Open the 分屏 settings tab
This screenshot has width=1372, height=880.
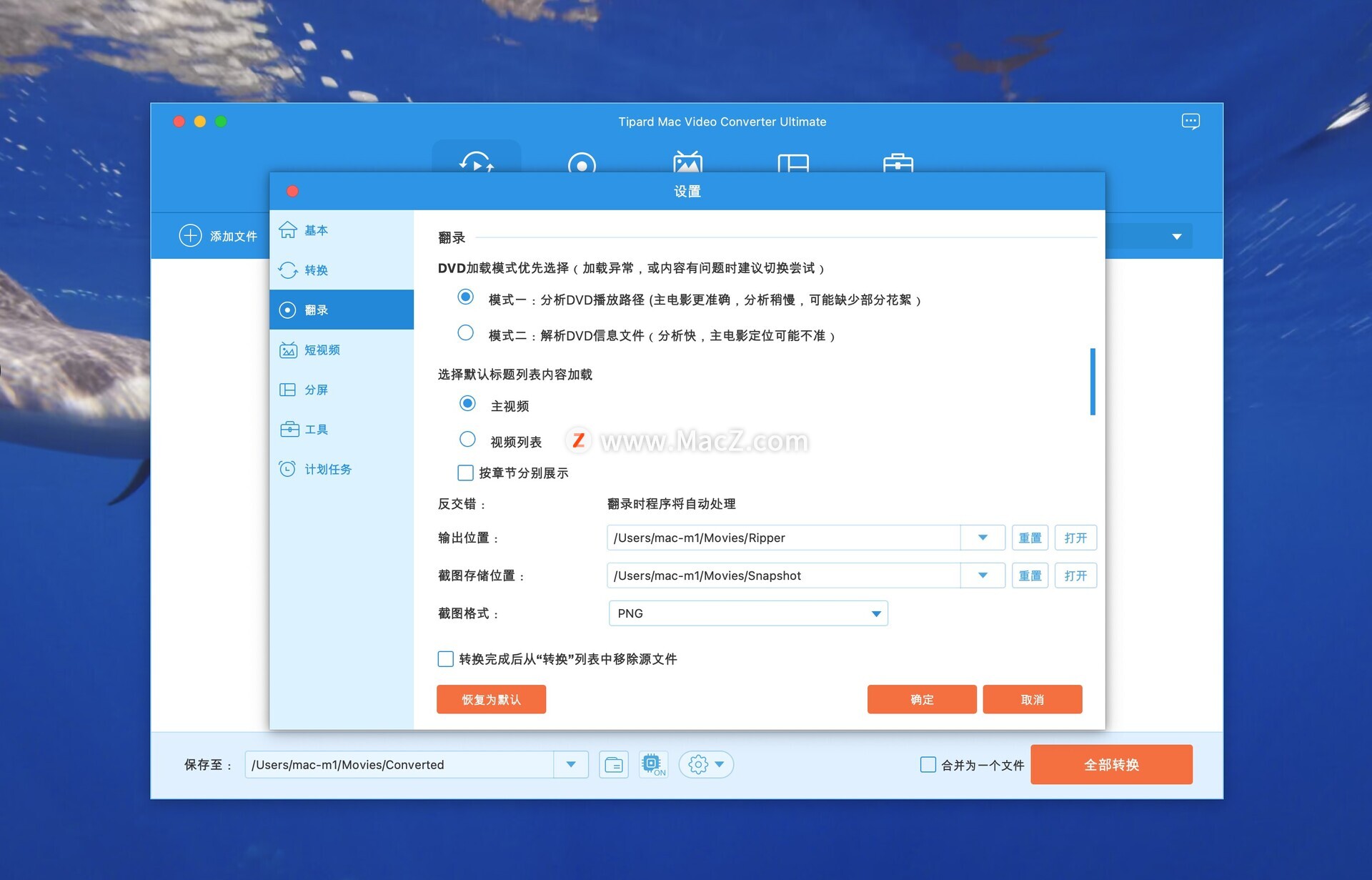342,390
